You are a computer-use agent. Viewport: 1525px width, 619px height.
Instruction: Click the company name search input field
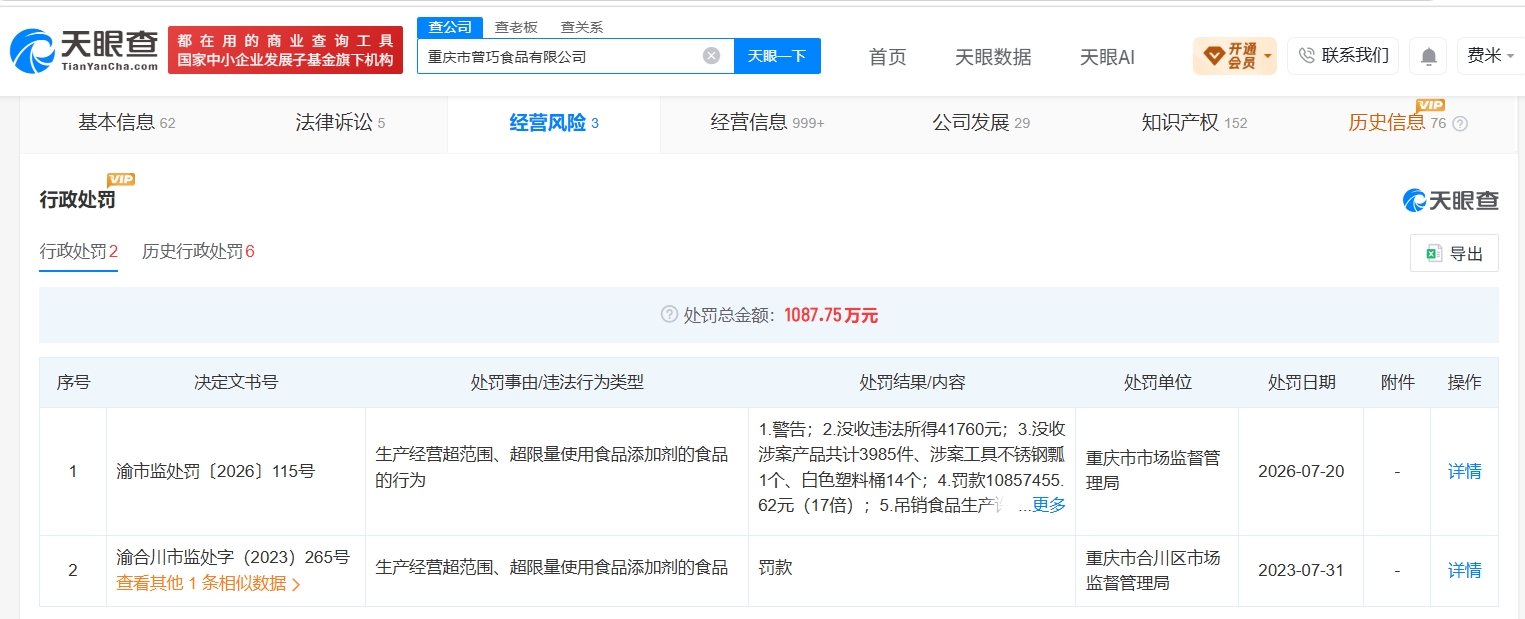tap(560, 56)
